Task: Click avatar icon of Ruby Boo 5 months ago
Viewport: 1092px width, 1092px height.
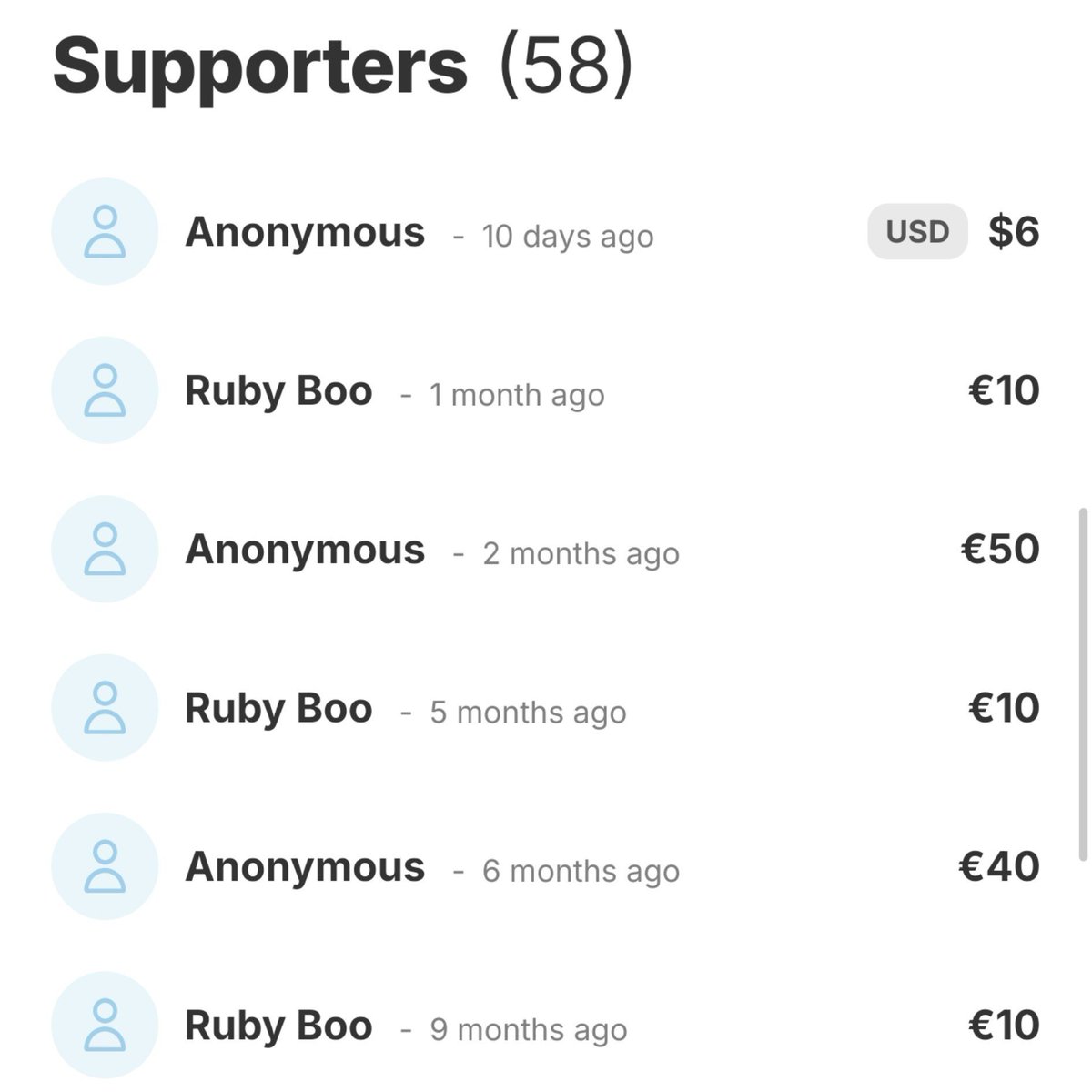Action: point(105,707)
